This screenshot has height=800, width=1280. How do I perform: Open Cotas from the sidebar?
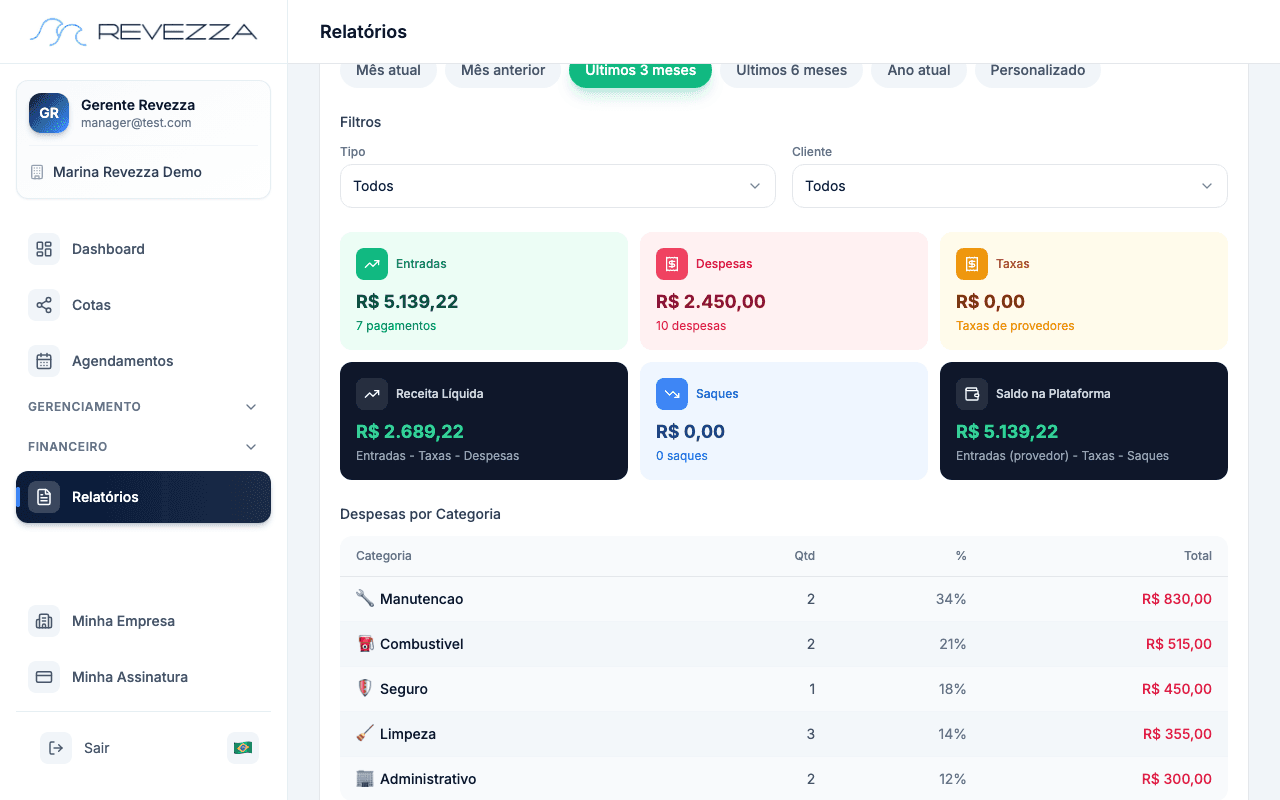143,305
